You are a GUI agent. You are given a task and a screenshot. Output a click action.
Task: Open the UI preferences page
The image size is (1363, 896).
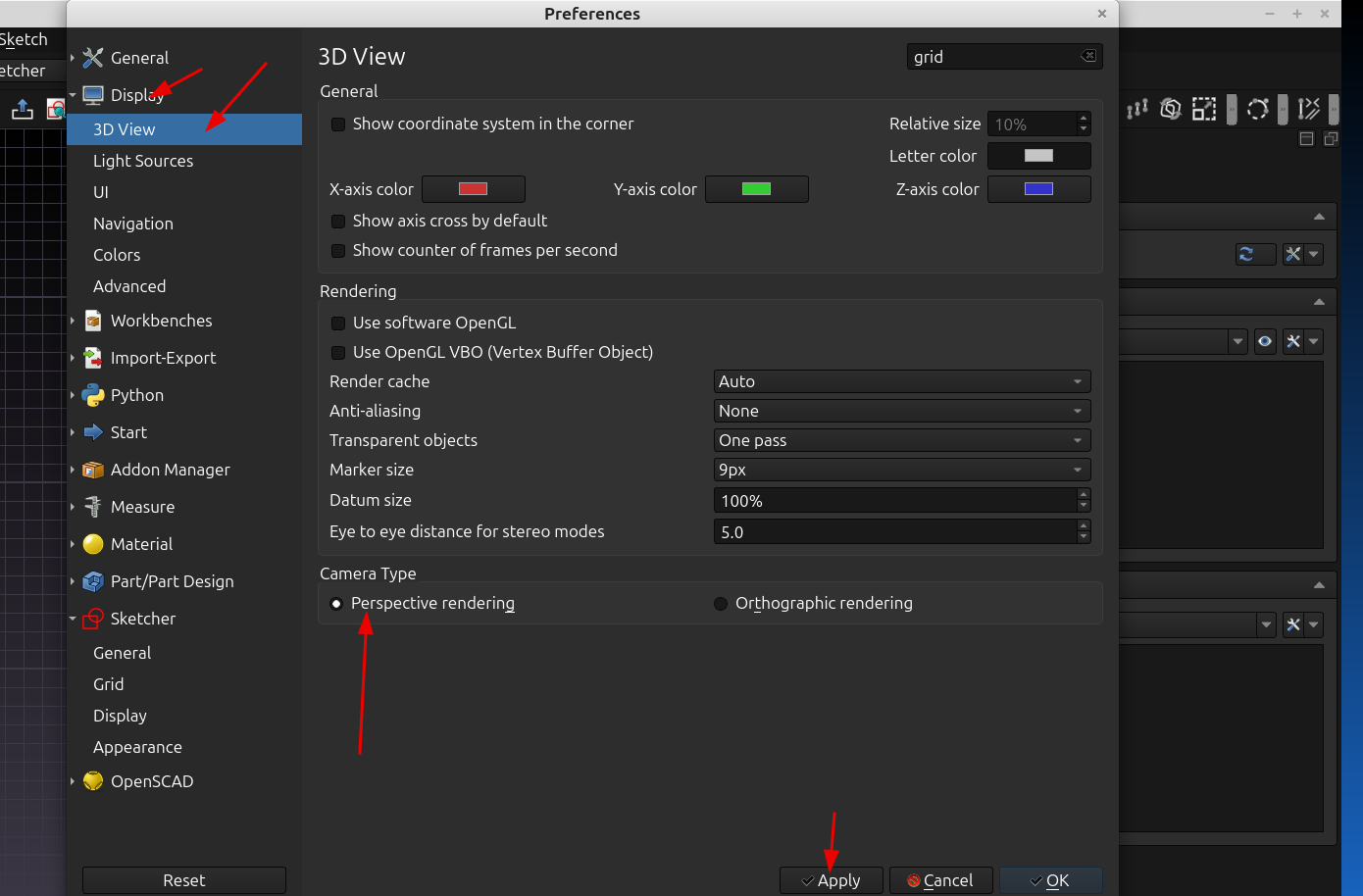(x=101, y=192)
